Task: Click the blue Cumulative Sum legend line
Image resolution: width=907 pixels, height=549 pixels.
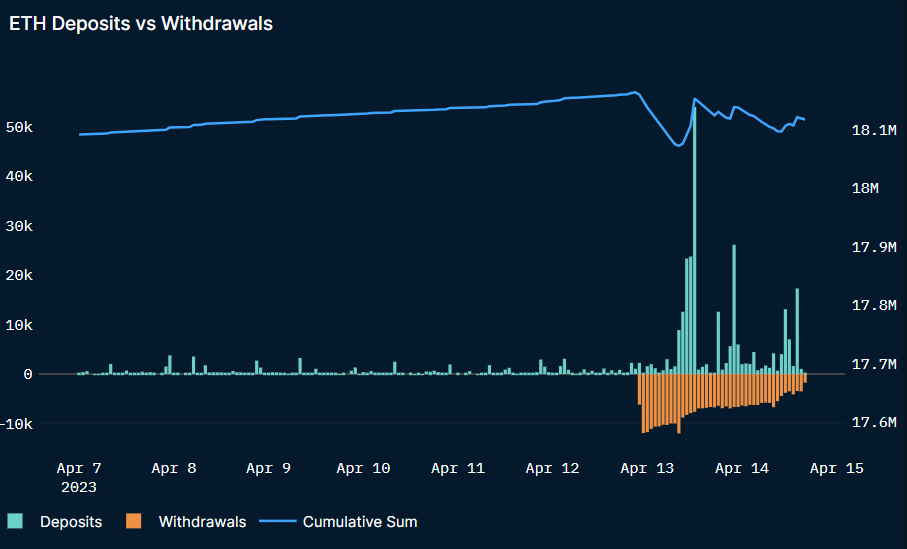Action: (x=278, y=521)
